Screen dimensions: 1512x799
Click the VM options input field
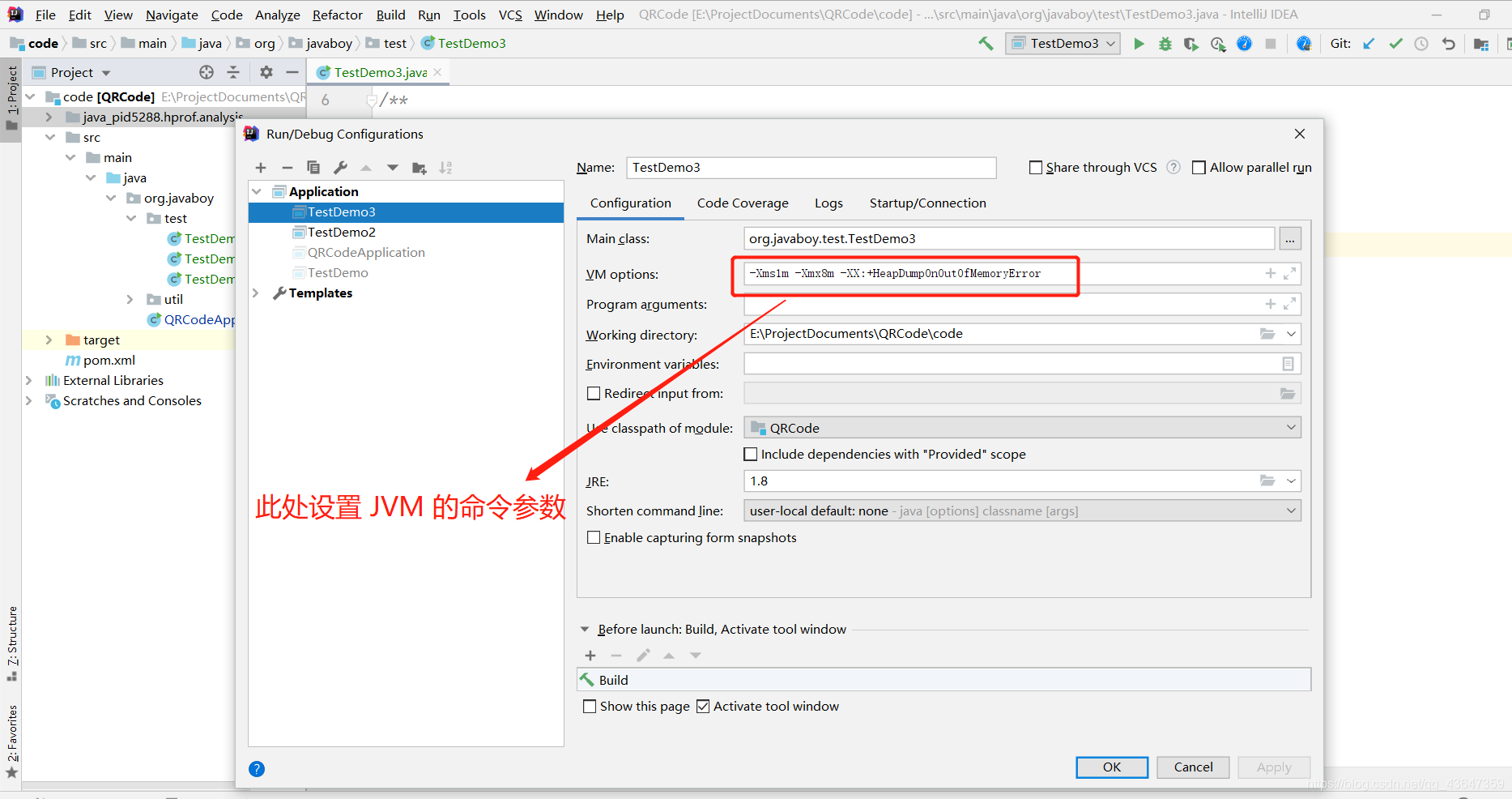pos(1022,274)
